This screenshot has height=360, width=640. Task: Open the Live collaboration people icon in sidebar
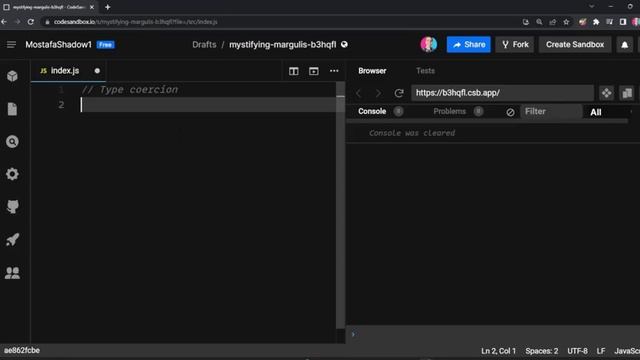12,273
